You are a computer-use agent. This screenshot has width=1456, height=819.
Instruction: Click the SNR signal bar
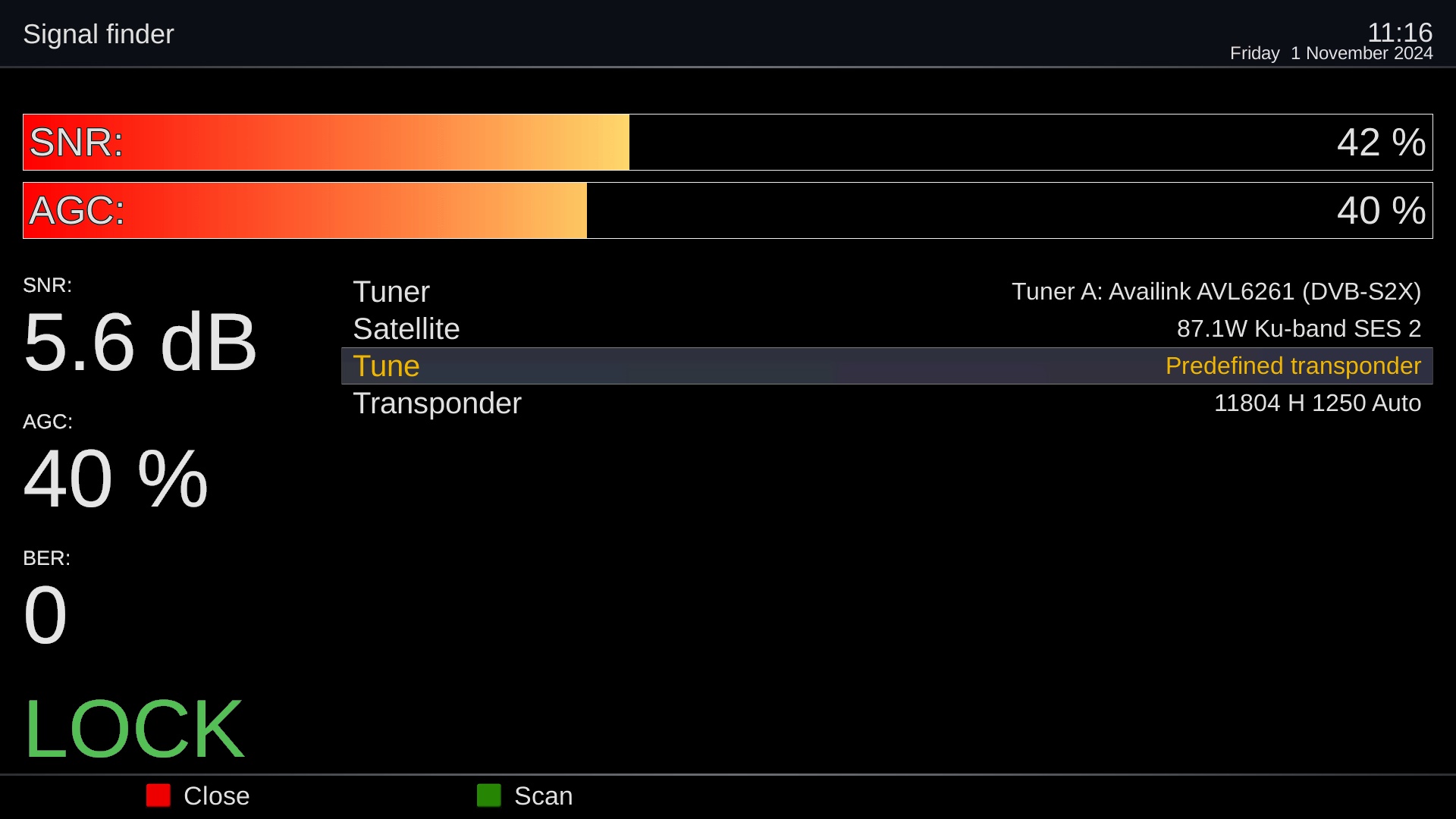[728, 142]
